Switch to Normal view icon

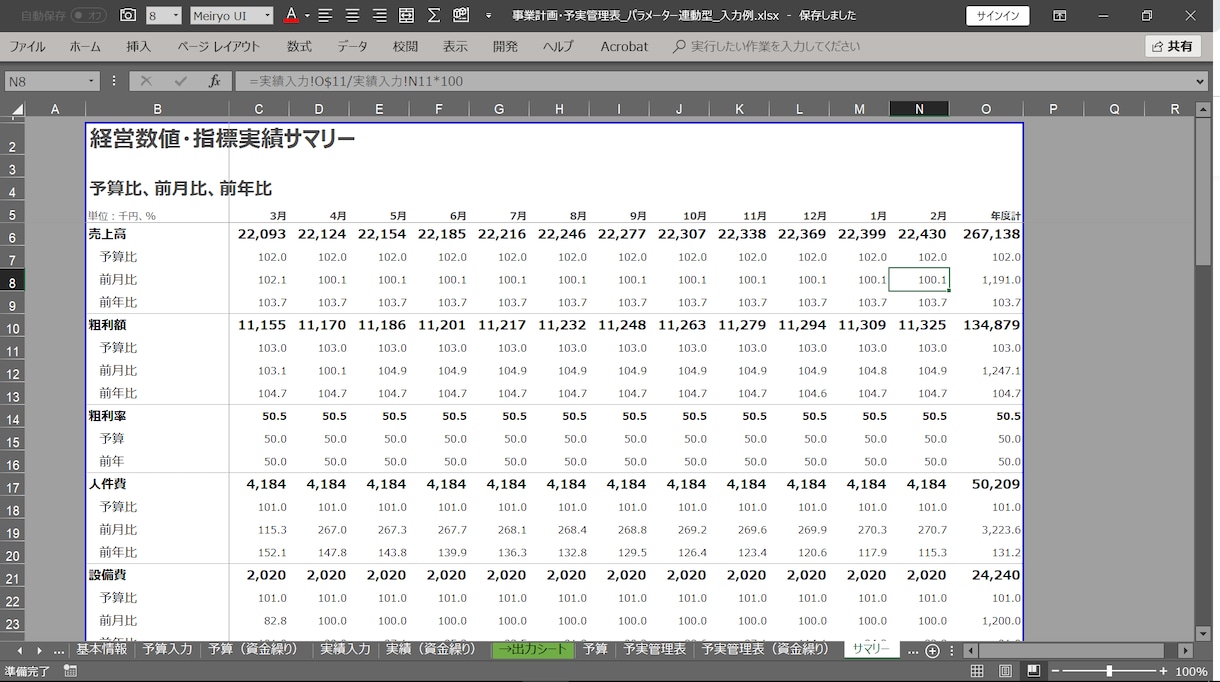[977, 671]
